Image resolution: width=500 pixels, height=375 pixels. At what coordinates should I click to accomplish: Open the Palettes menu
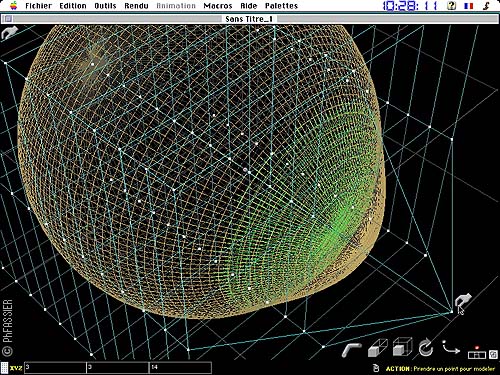[x=281, y=6]
